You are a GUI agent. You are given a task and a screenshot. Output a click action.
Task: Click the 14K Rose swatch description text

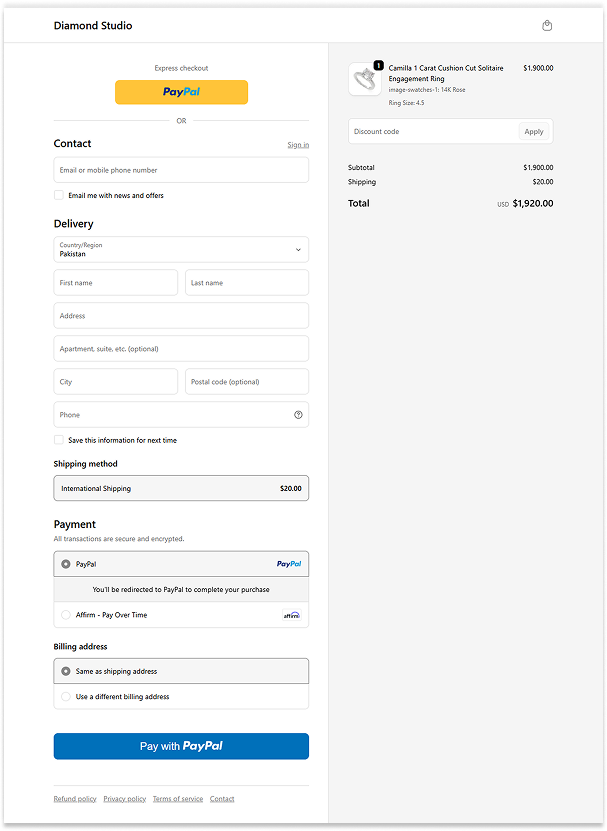tap(427, 90)
